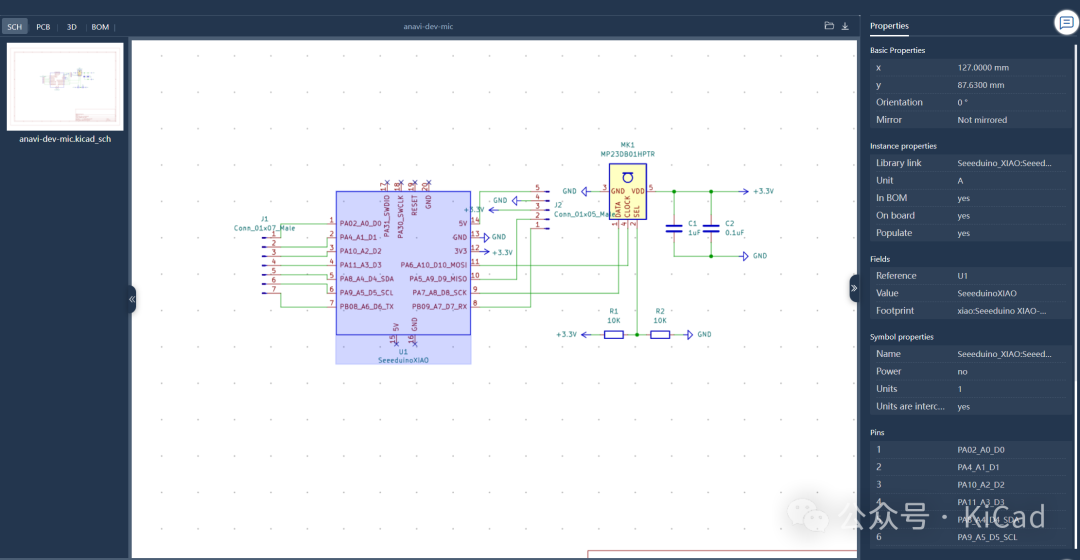Viewport: 1080px width, 560px height.
Task: Open the PCB tab
Action: [43, 27]
